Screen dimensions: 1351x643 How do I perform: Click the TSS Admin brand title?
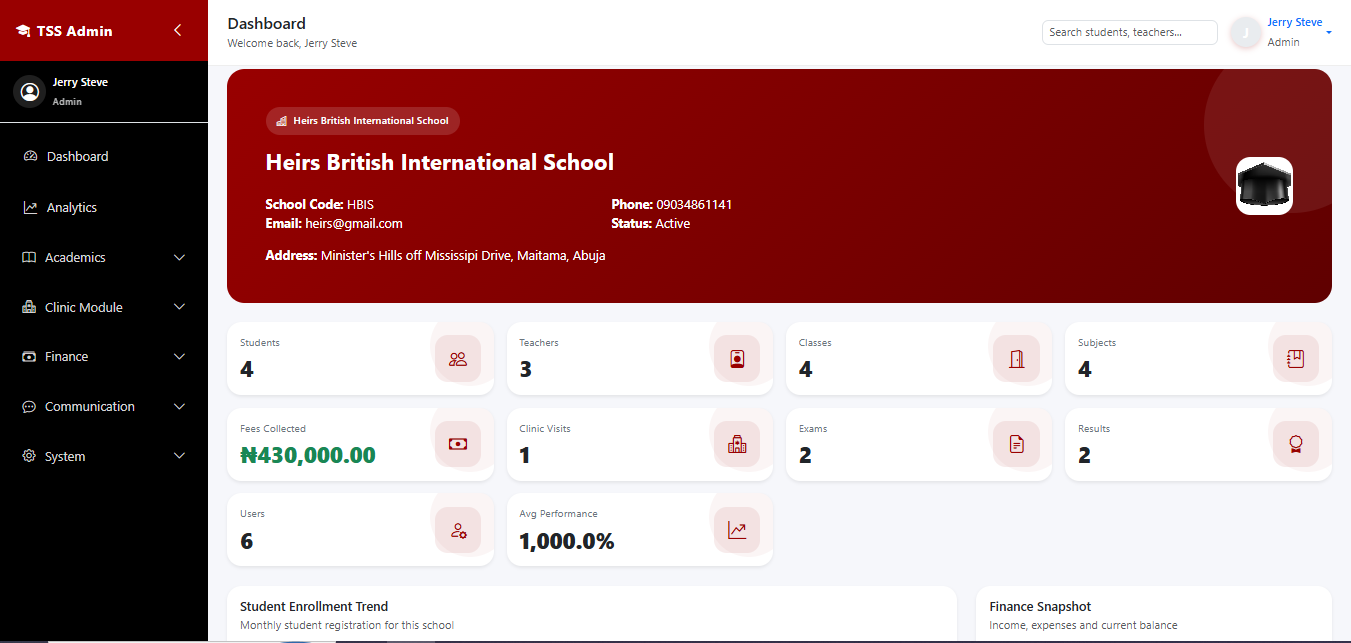click(75, 31)
